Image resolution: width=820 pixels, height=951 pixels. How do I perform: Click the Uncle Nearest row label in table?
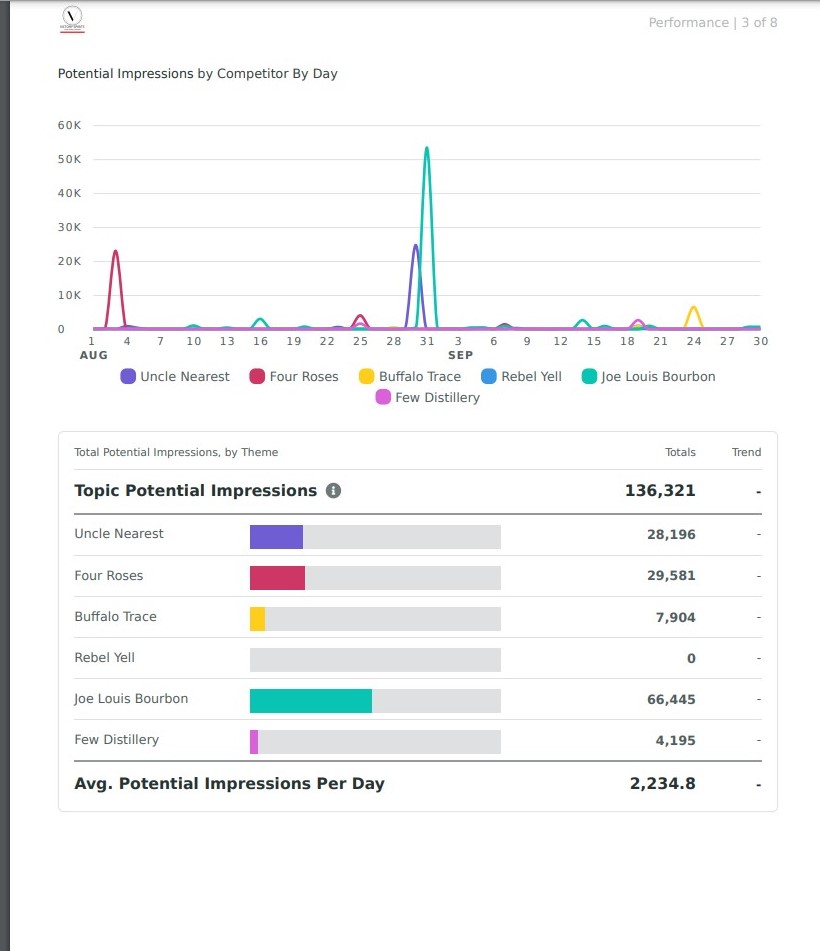pyautogui.click(x=119, y=534)
